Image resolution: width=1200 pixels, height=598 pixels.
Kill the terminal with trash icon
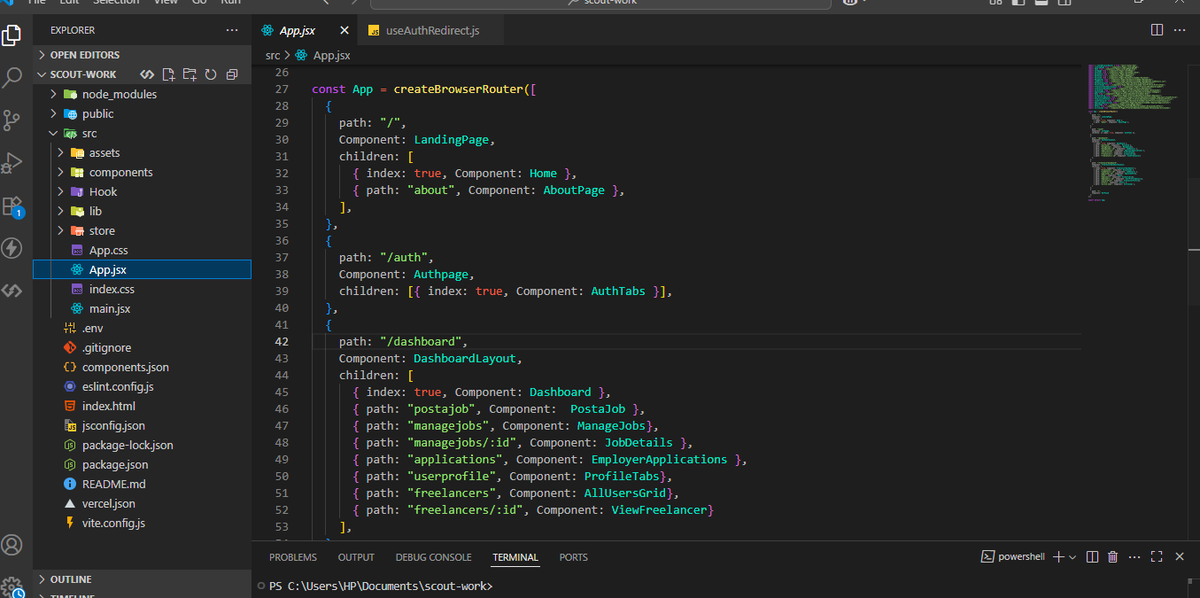(x=1111, y=557)
